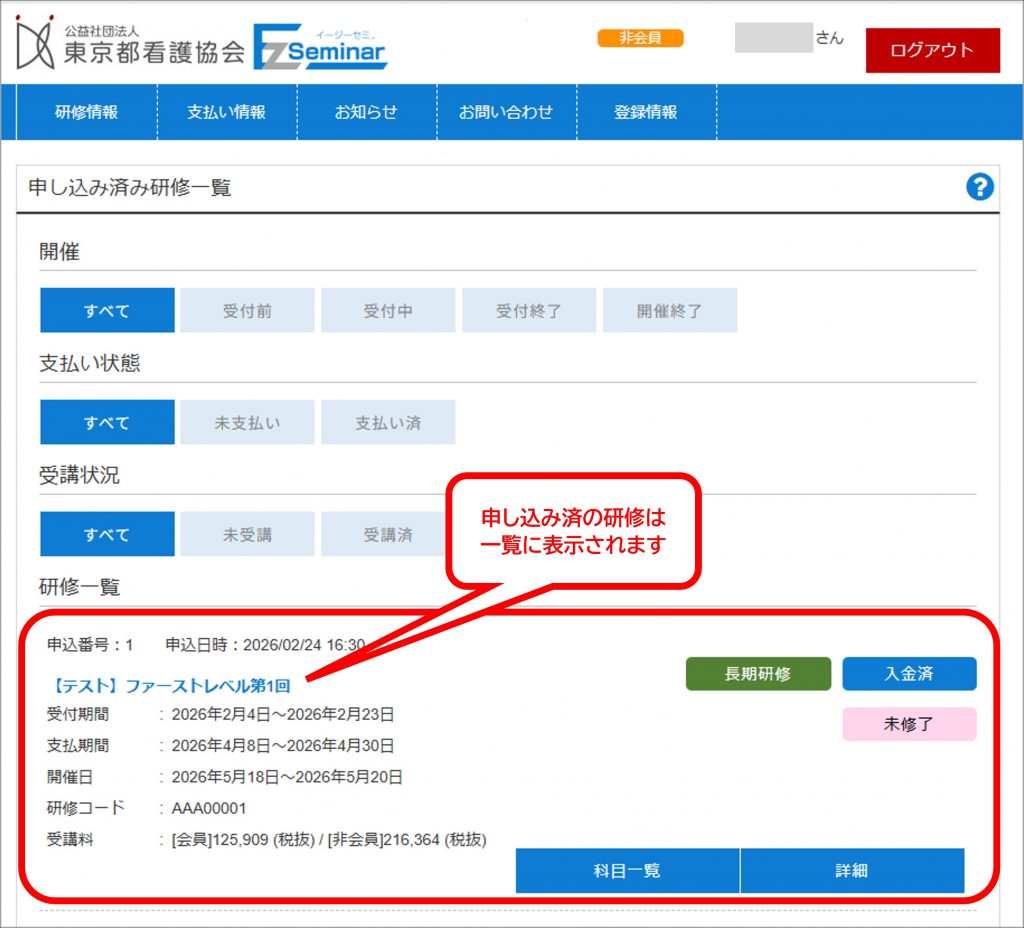Open the 登録情報 menu item
This screenshot has height=928, width=1024.
(x=646, y=112)
